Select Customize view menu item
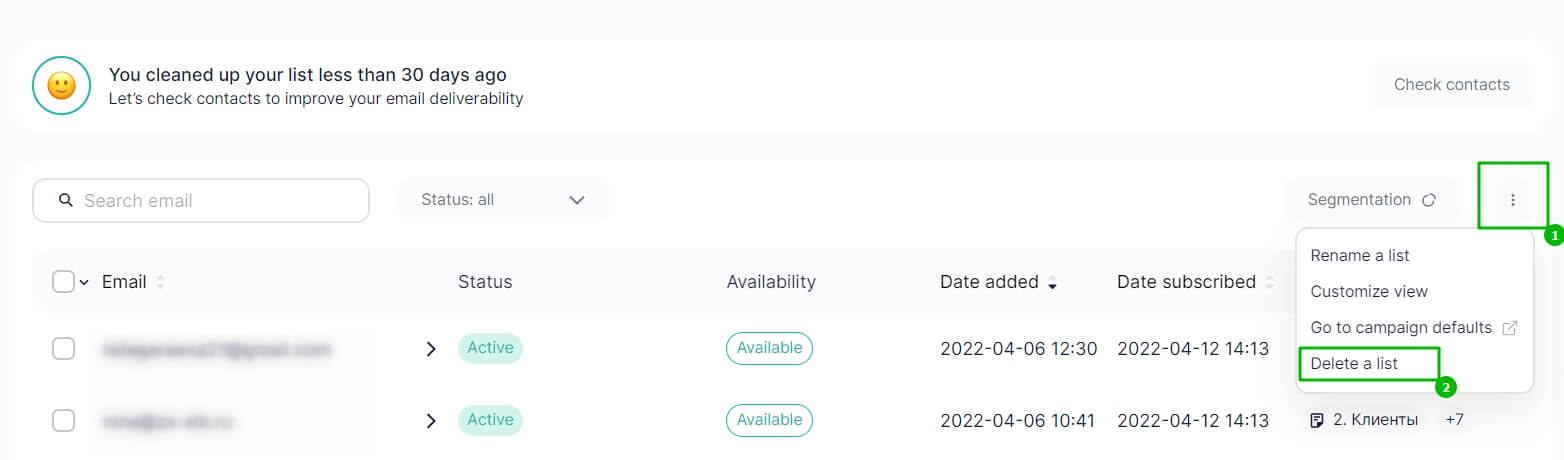 tap(1368, 292)
